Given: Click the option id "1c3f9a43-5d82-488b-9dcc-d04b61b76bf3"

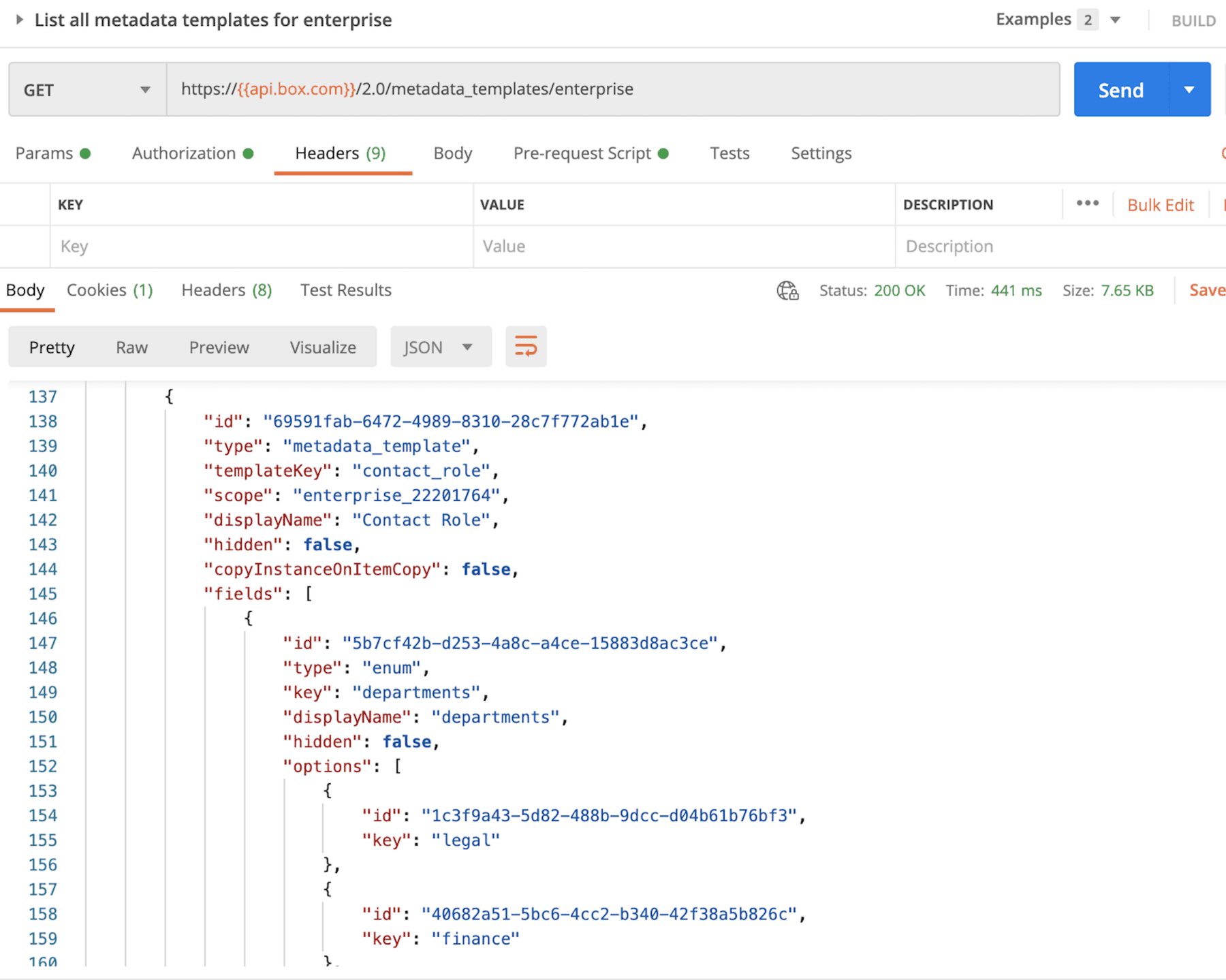Looking at the screenshot, I should click(x=609, y=815).
